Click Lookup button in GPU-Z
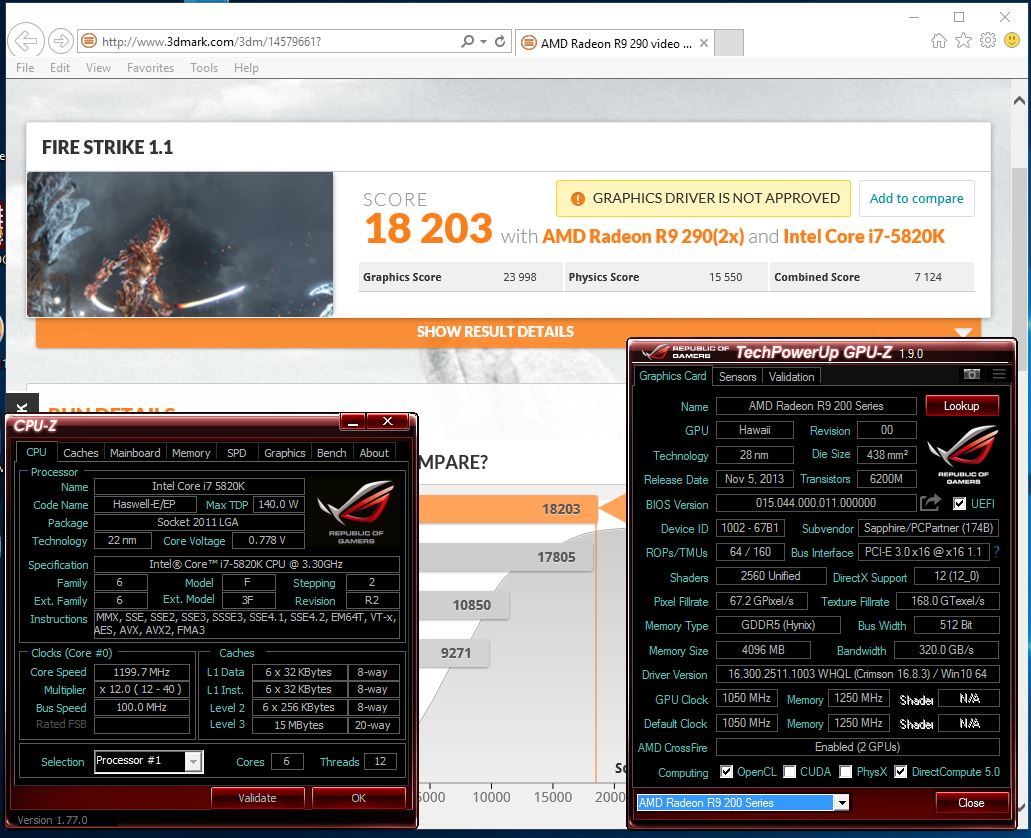The height and width of the screenshot is (838, 1031). (961, 405)
